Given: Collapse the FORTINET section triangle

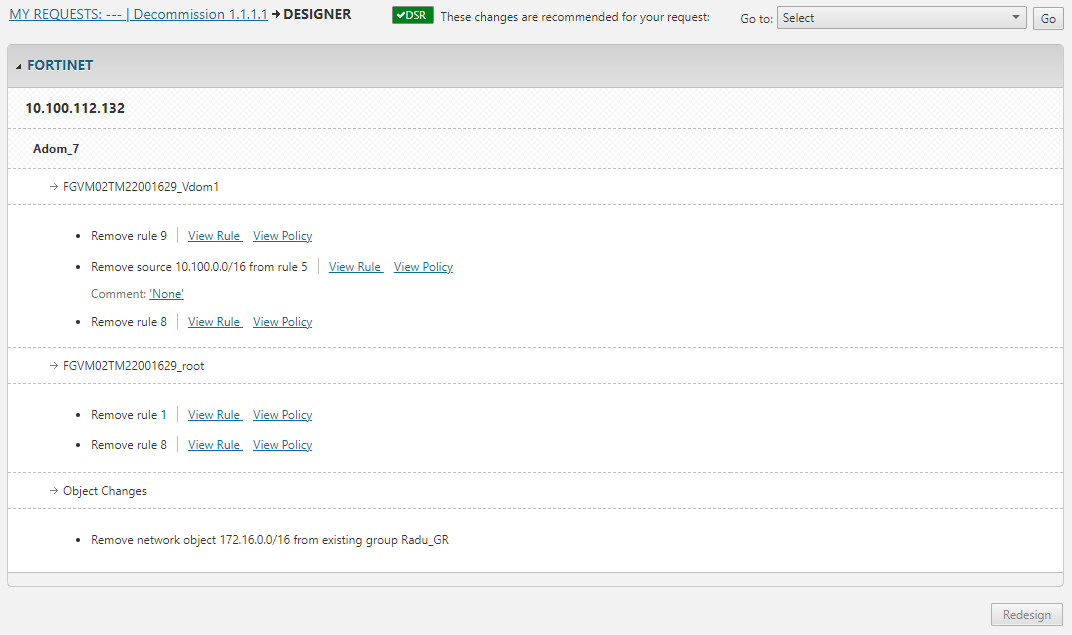Looking at the screenshot, I should [x=18, y=66].
